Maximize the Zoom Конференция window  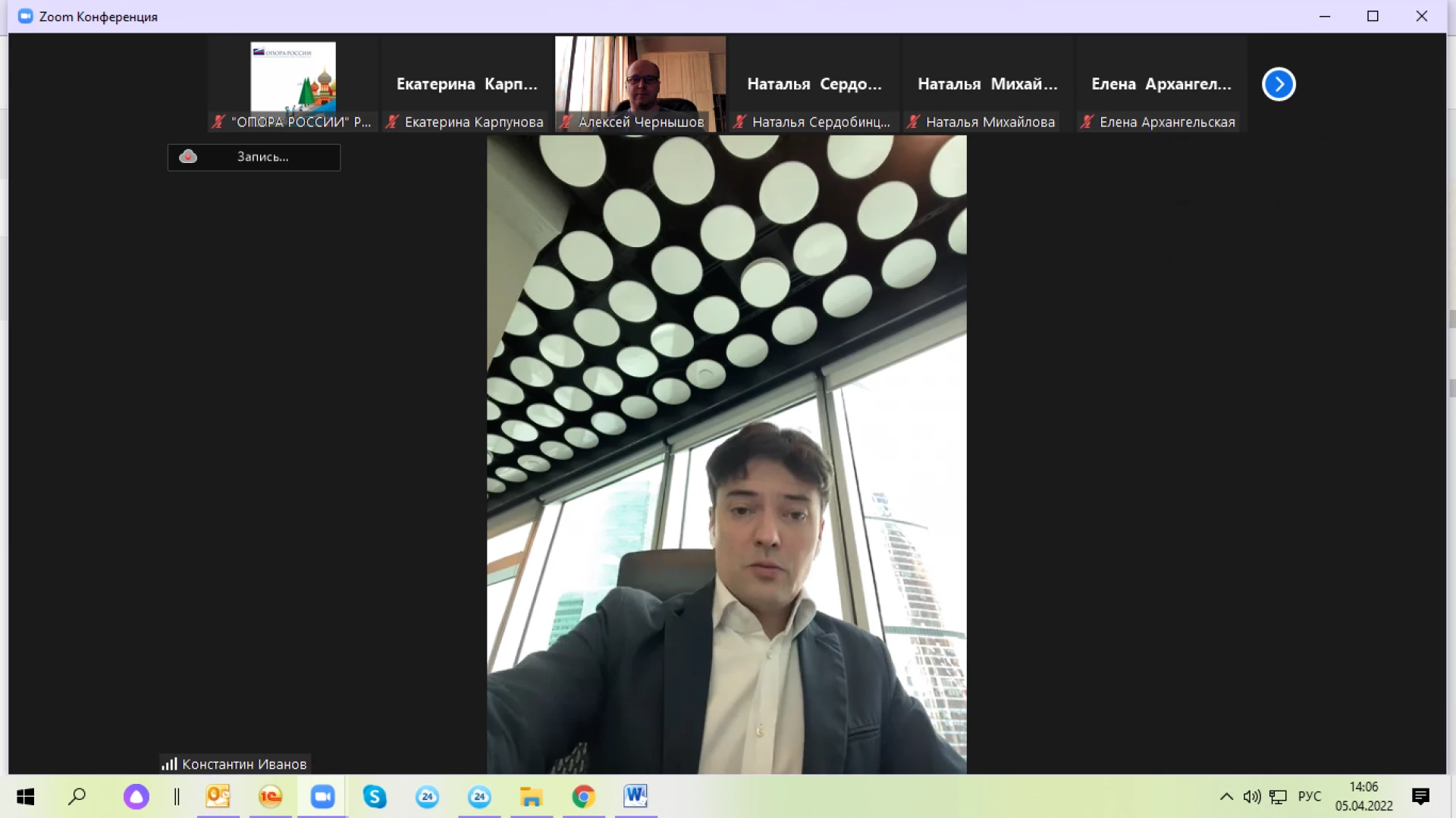click(x=1373, y=16)
